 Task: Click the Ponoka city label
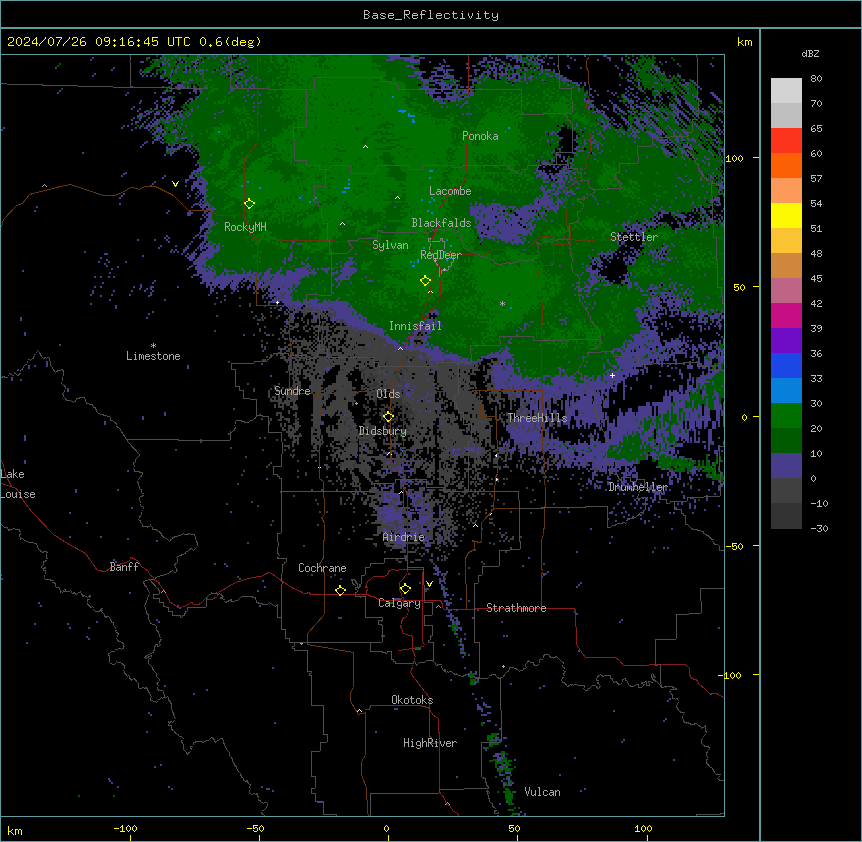click(x=480, y=136)
